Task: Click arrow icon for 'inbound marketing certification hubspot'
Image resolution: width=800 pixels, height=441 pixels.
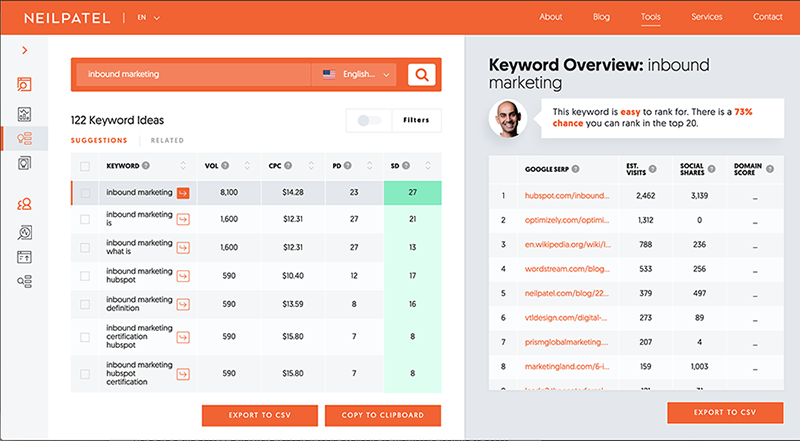Action: (183, 337)
